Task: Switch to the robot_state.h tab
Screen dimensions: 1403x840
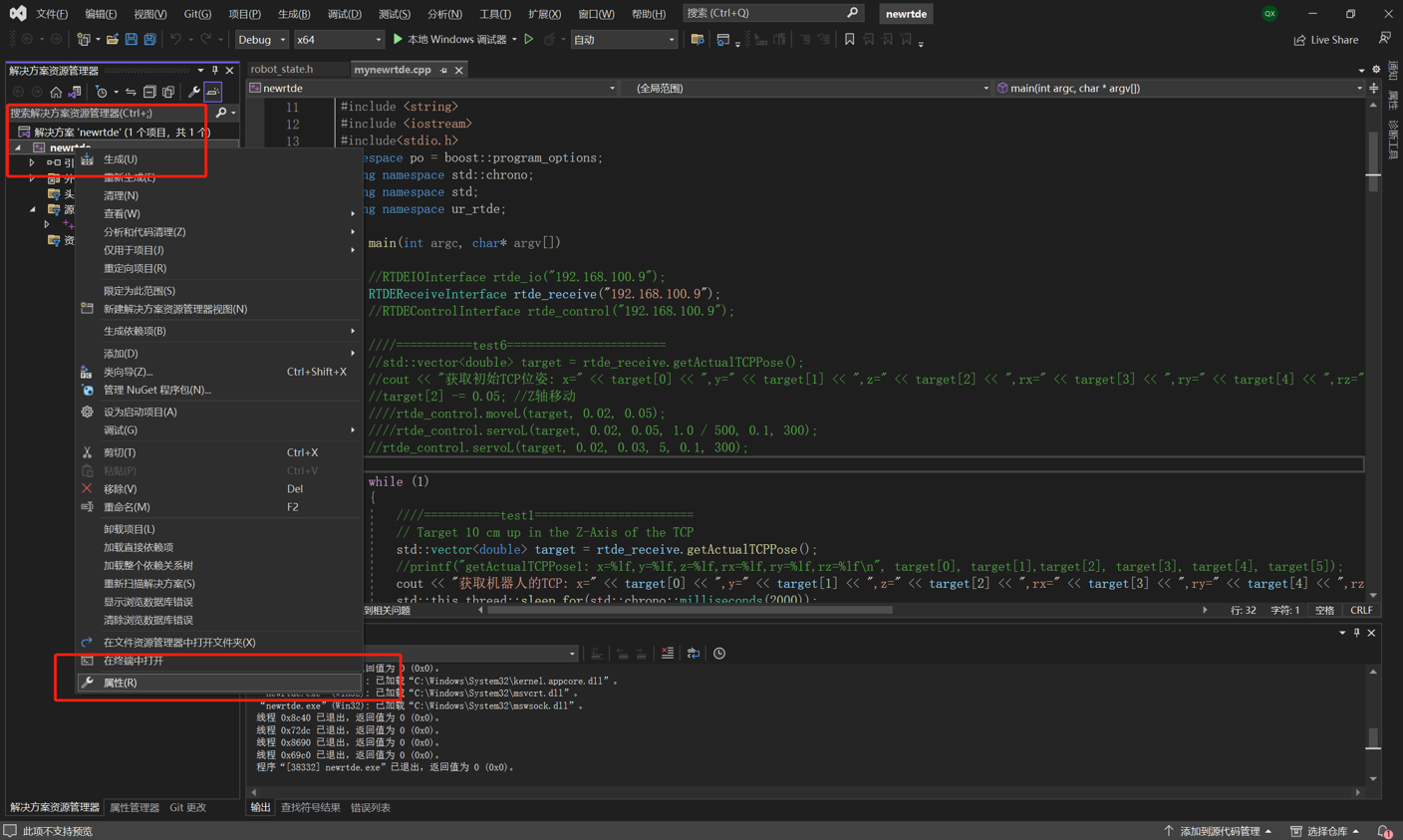Action: click(x=297, y=69)
